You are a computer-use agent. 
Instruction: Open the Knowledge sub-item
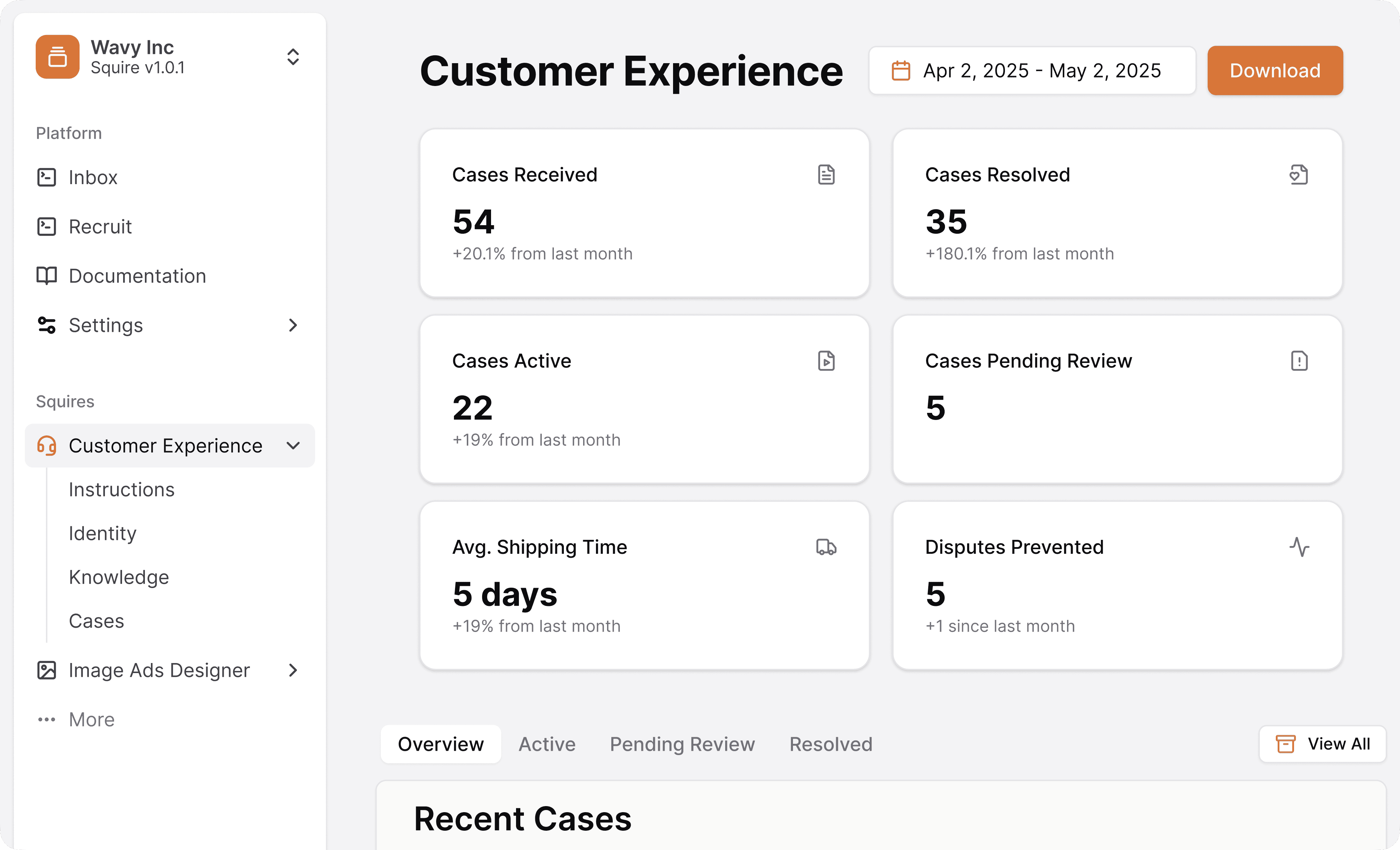pyautogui.click(x=119, y=577)
